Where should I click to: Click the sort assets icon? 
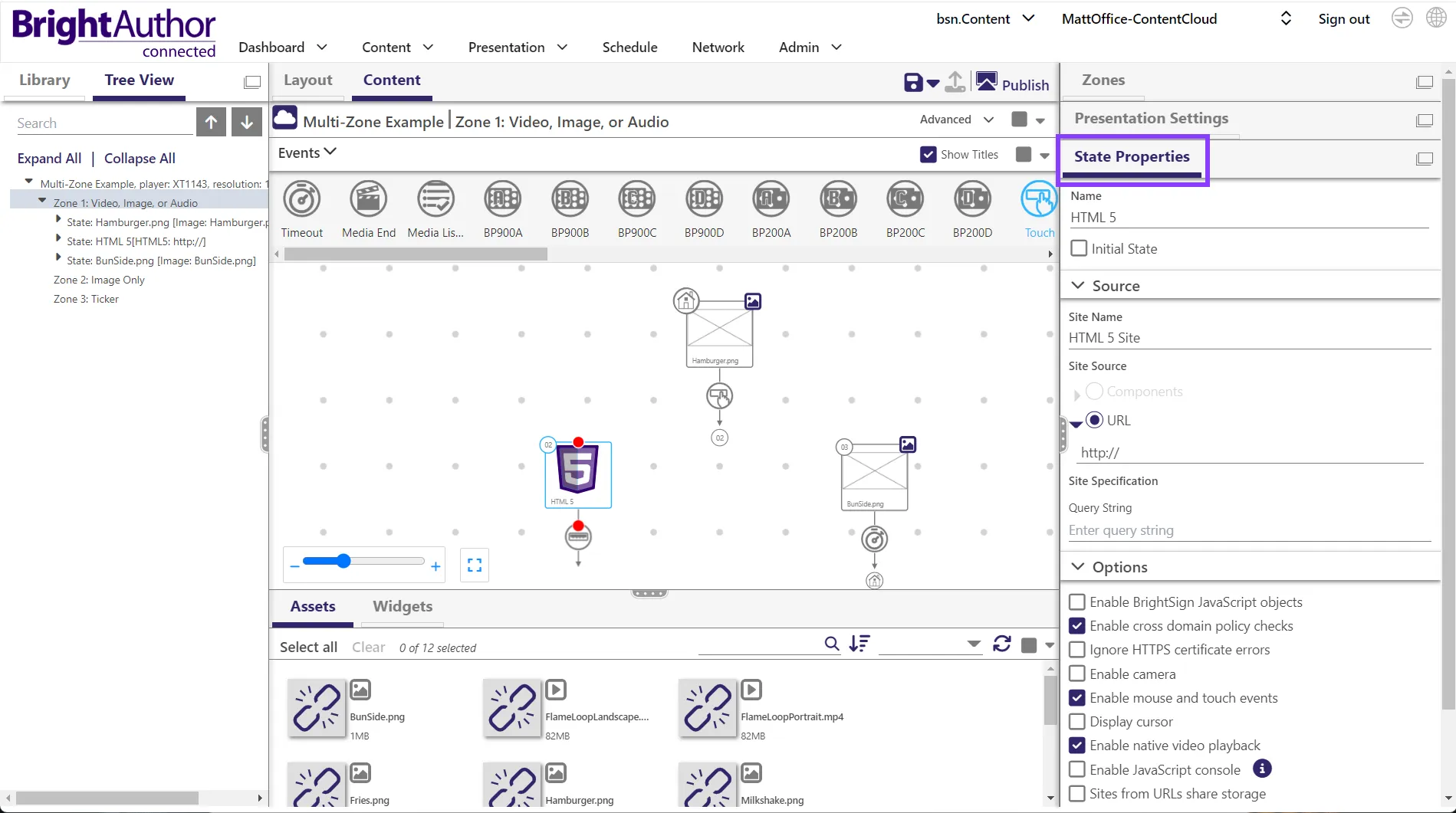[859, 644]
